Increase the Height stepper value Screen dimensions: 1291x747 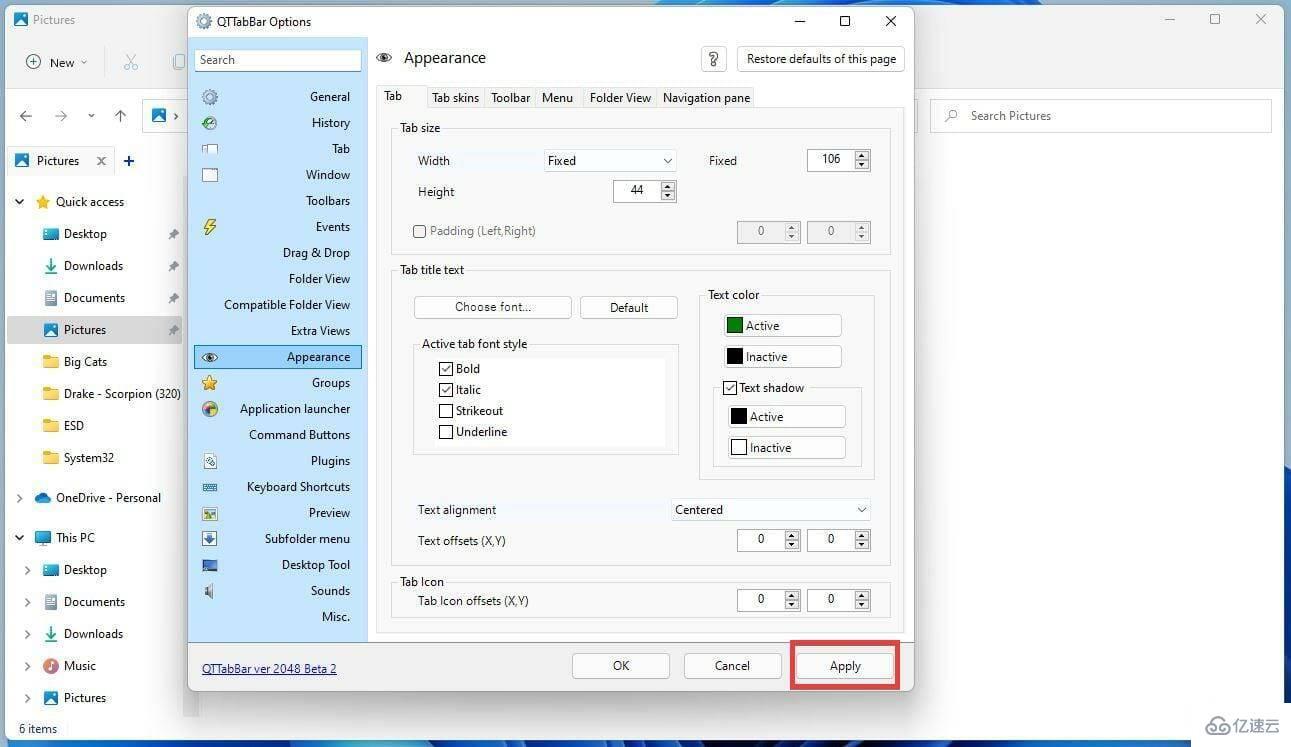[x=669, y=185]
